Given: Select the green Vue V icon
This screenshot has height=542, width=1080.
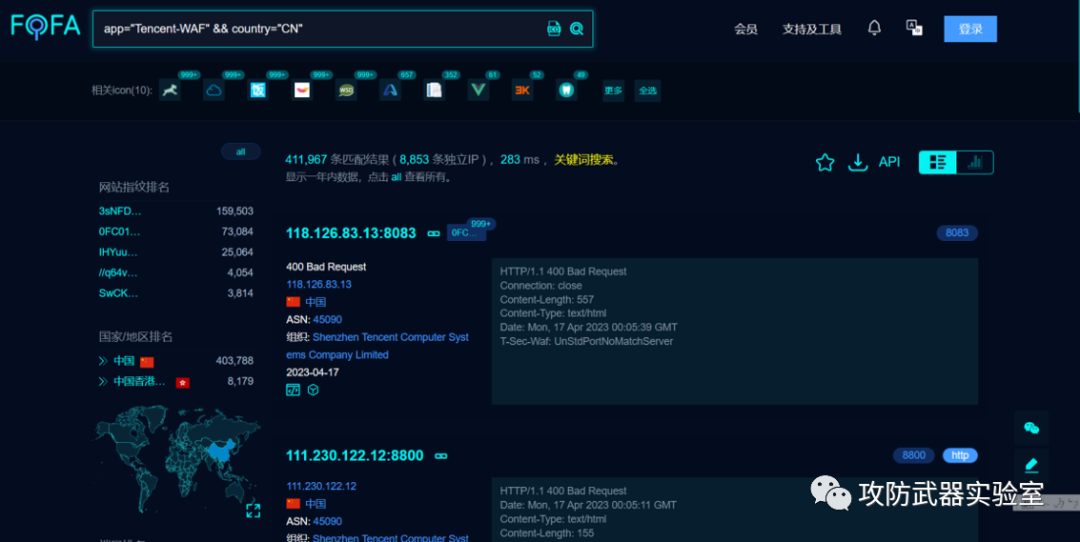Looking at the screenshot, I should tap(478, 90).
